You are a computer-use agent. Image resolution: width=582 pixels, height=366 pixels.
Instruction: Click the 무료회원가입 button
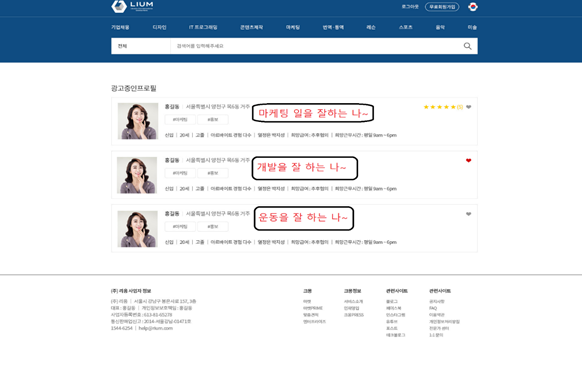(442, 7)
